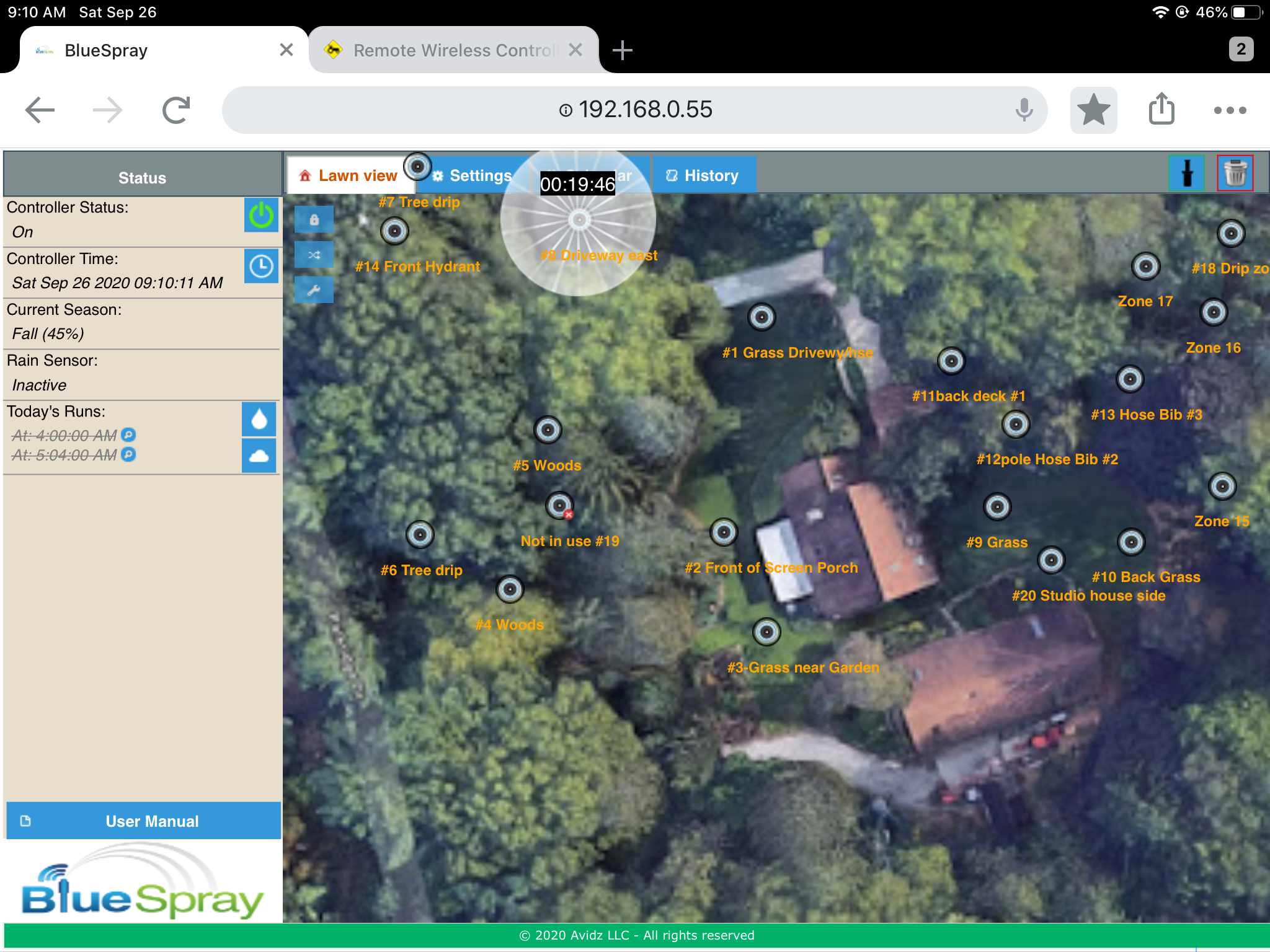1270x952 pixels.
Task: Toggle the controller power button
Action: 261,215
